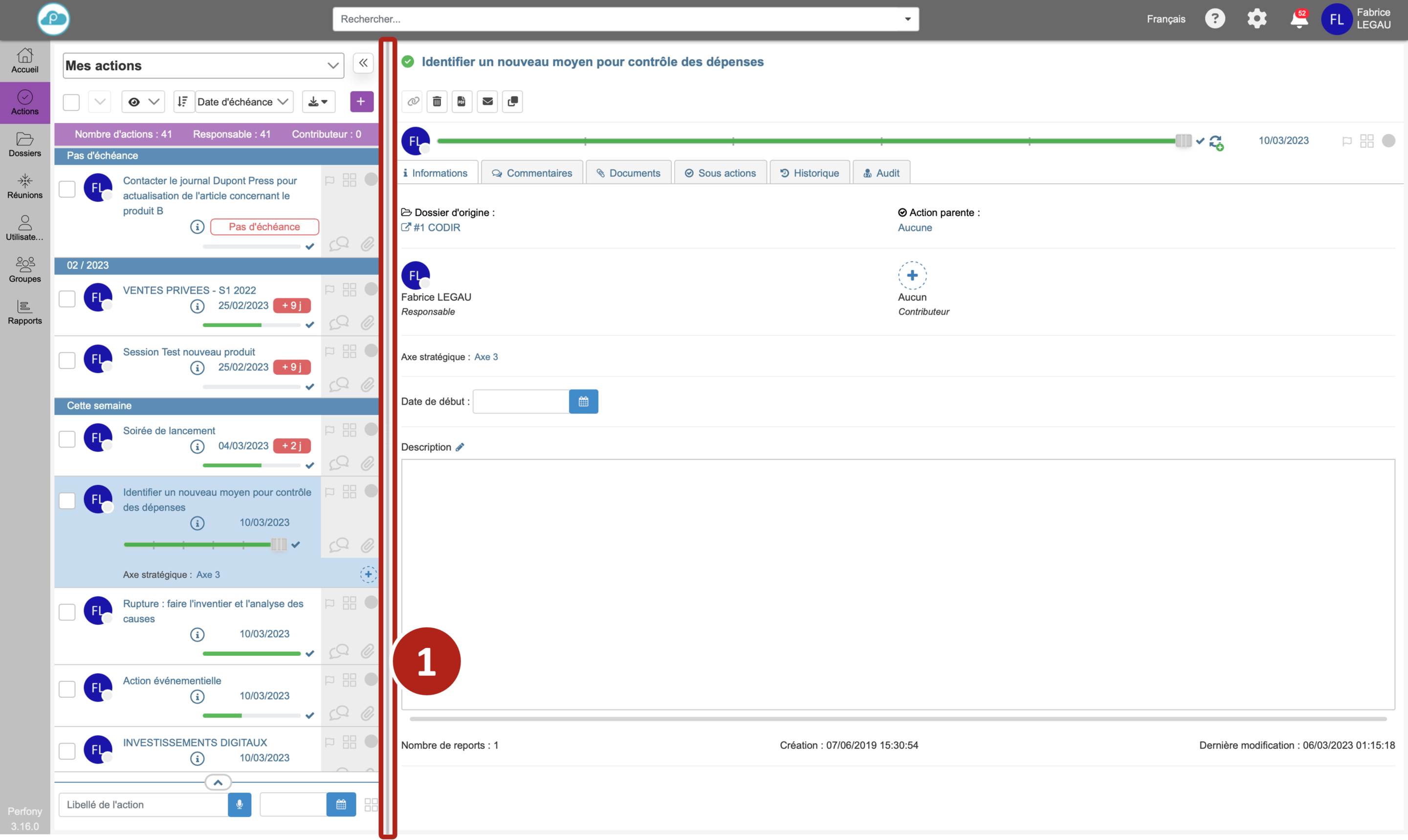Click the purple plus add action button

click(x=361, y=102)
